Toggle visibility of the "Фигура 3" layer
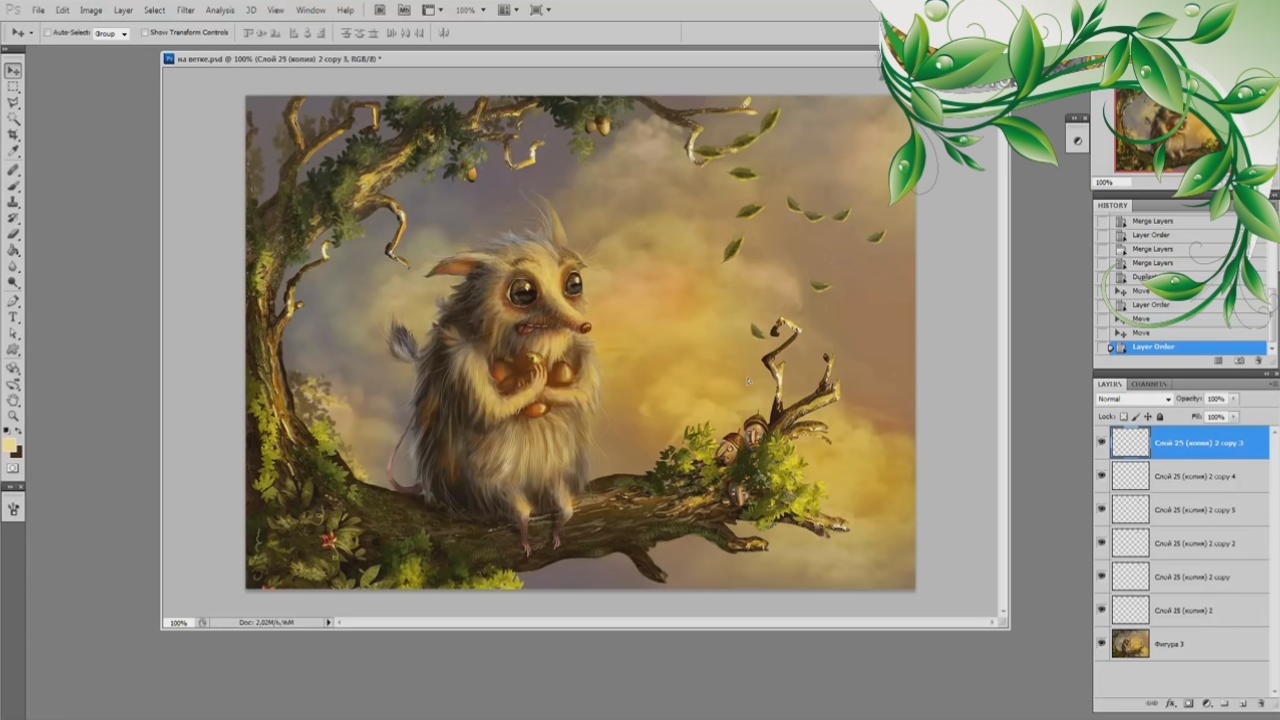1280x720 pixels. [x=1102, y=643]
